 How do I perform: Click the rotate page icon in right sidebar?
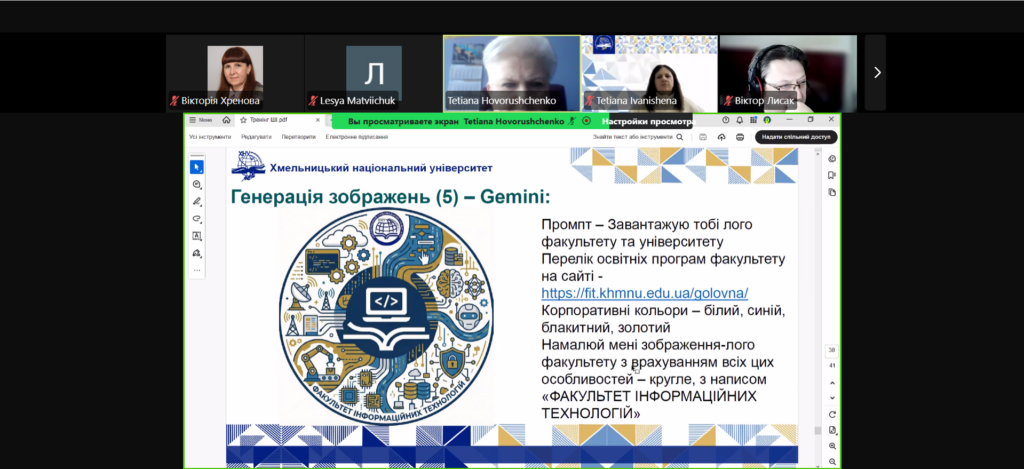point(832,414)
